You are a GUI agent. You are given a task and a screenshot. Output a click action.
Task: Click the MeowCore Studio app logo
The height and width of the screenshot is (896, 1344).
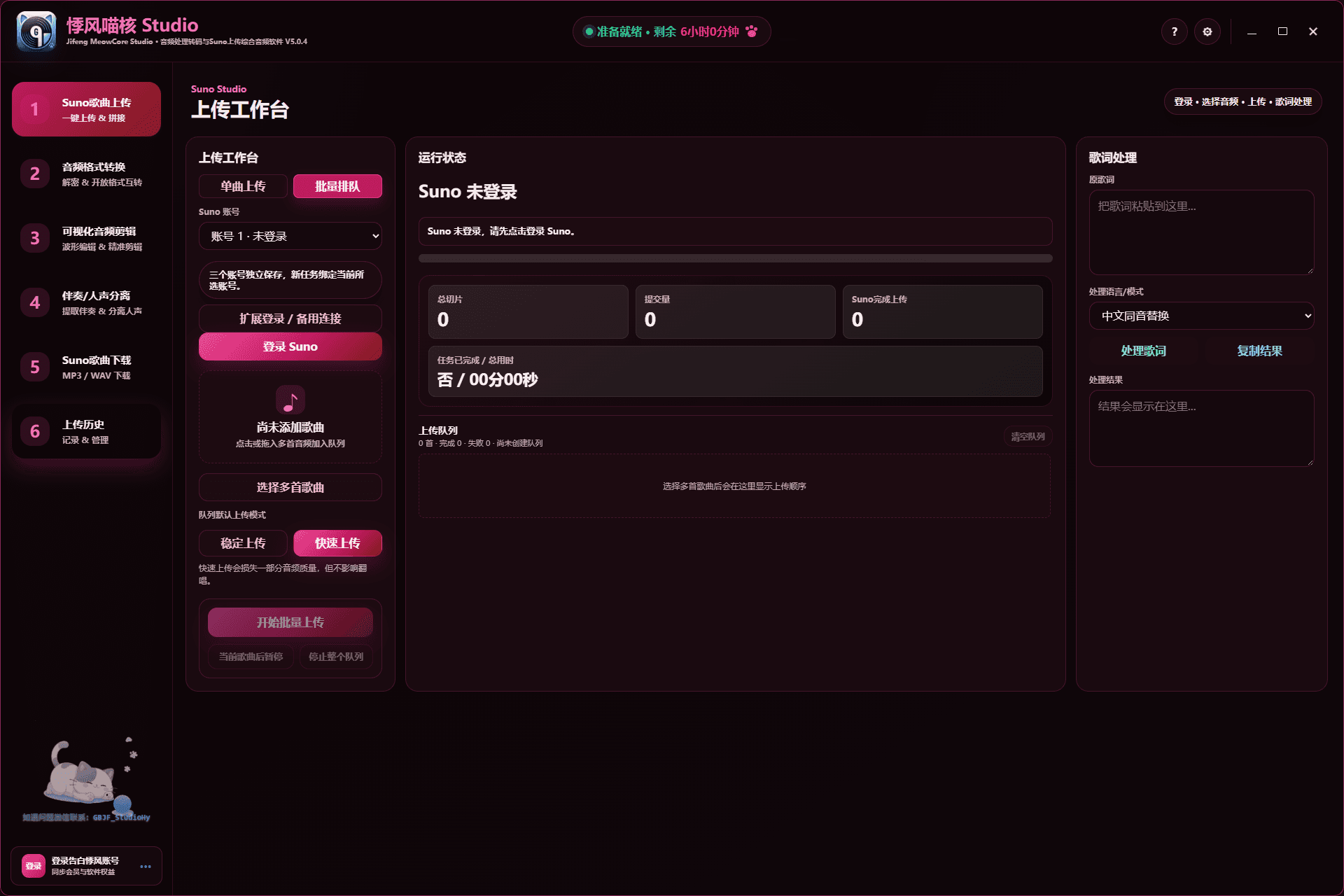click(36, 31)
